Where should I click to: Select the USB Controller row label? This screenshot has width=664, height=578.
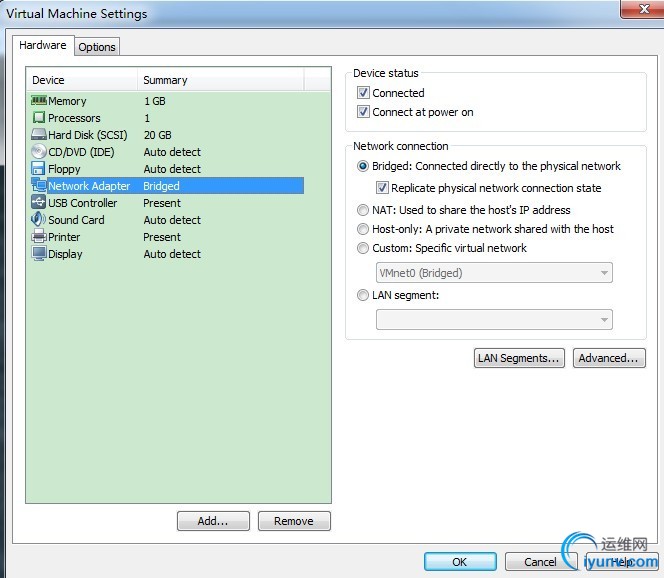pos(83,203)
